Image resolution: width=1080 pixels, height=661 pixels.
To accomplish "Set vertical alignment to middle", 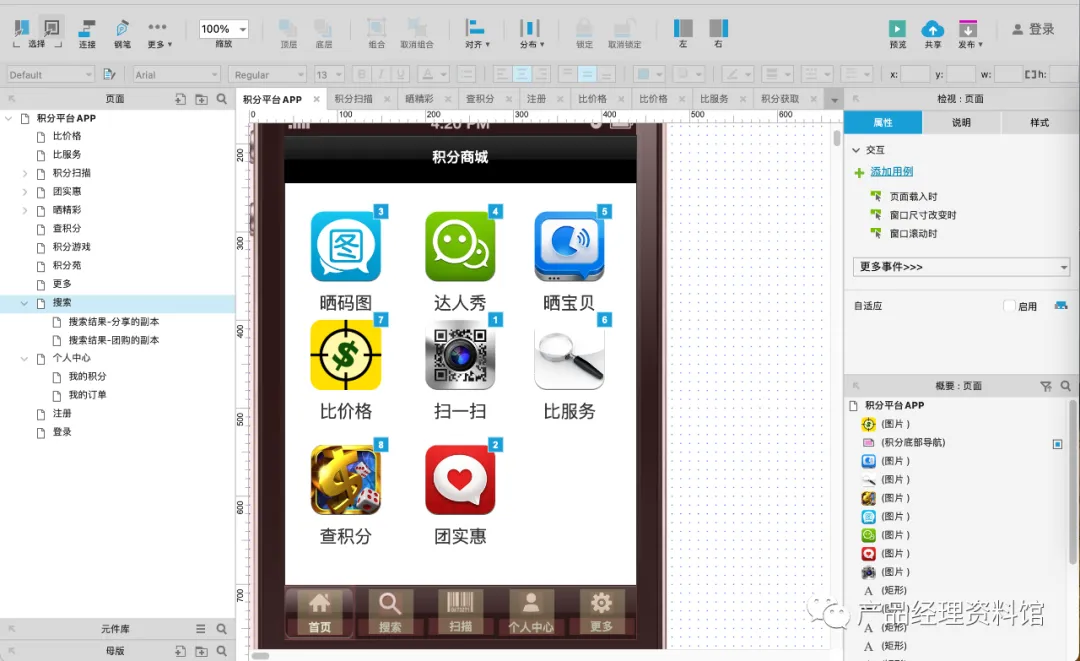I will pyautogui.click(x=586, y=74).
